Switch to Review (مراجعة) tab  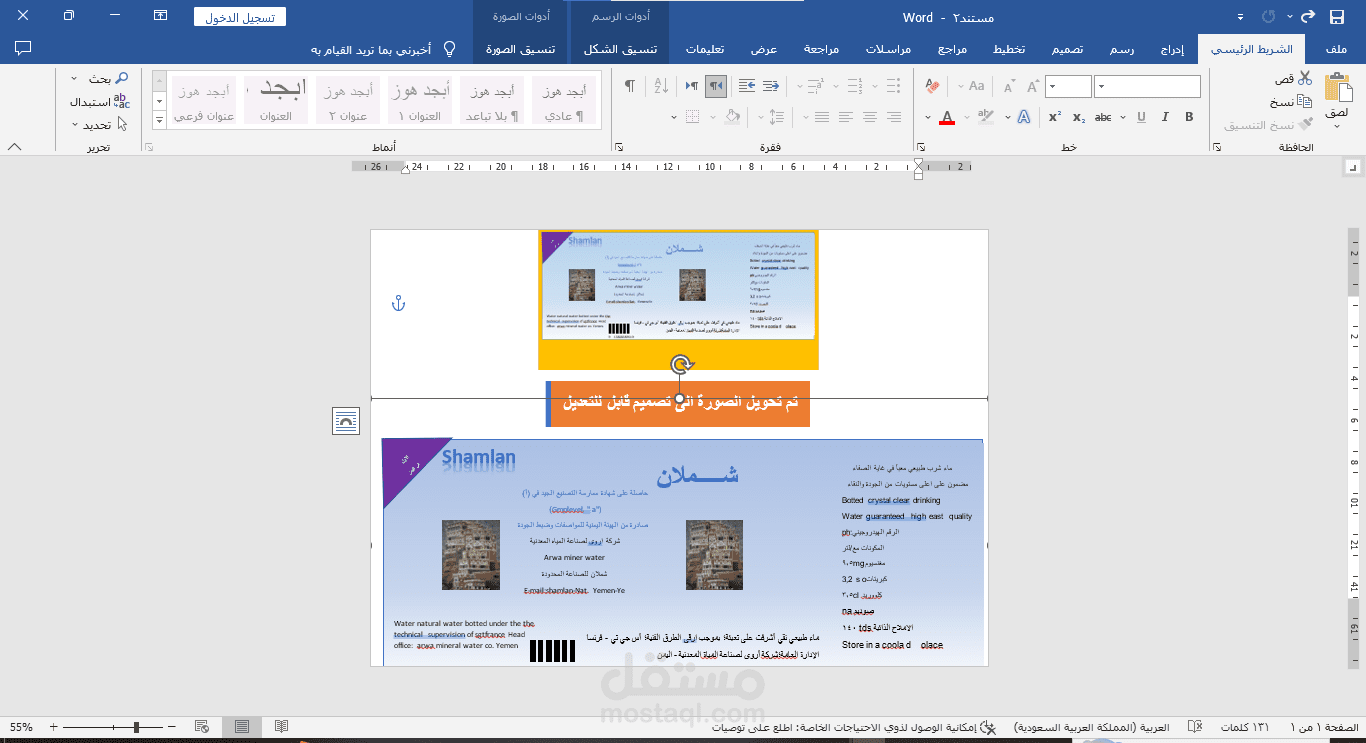coord(821,49)
